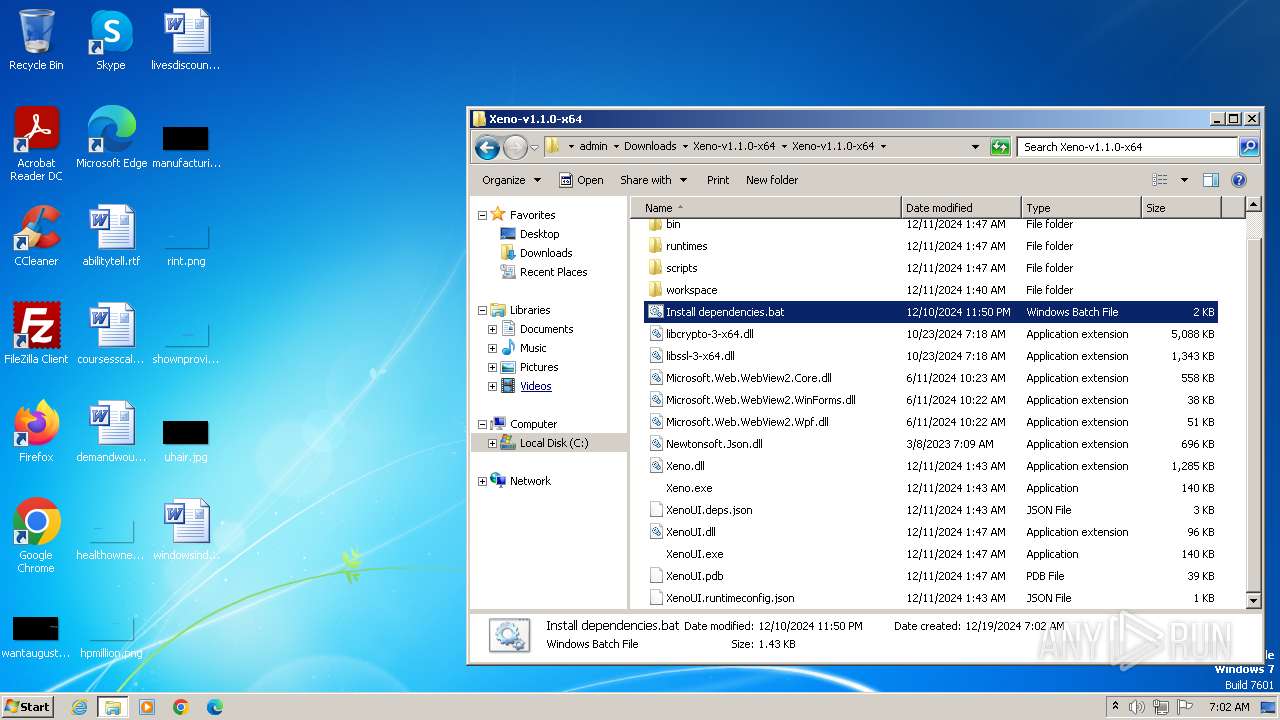The image size is (1280, 720).
Task: Click Downloads in address breadcrumb
Action: coord(650,146)
